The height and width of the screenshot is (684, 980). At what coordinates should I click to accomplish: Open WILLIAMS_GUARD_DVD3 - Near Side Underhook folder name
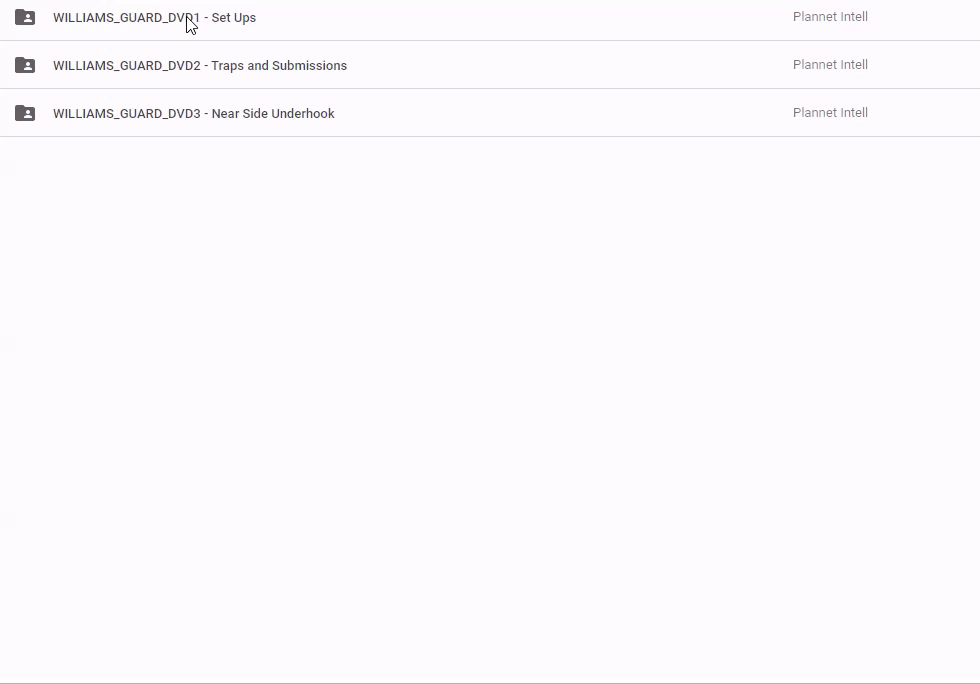pyautogui.click(x=193, y=114)
